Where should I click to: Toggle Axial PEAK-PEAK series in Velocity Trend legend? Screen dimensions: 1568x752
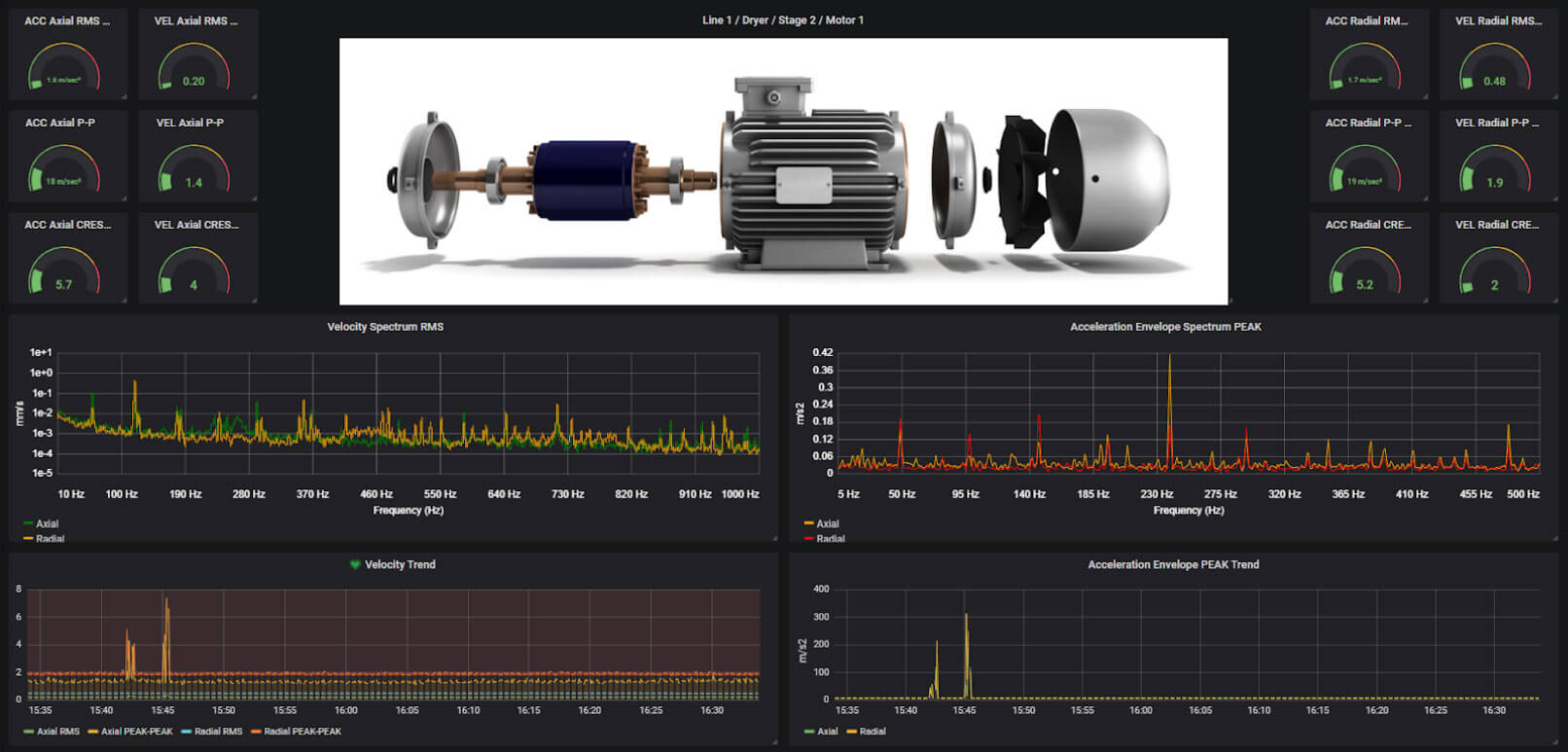pos(136,732)
